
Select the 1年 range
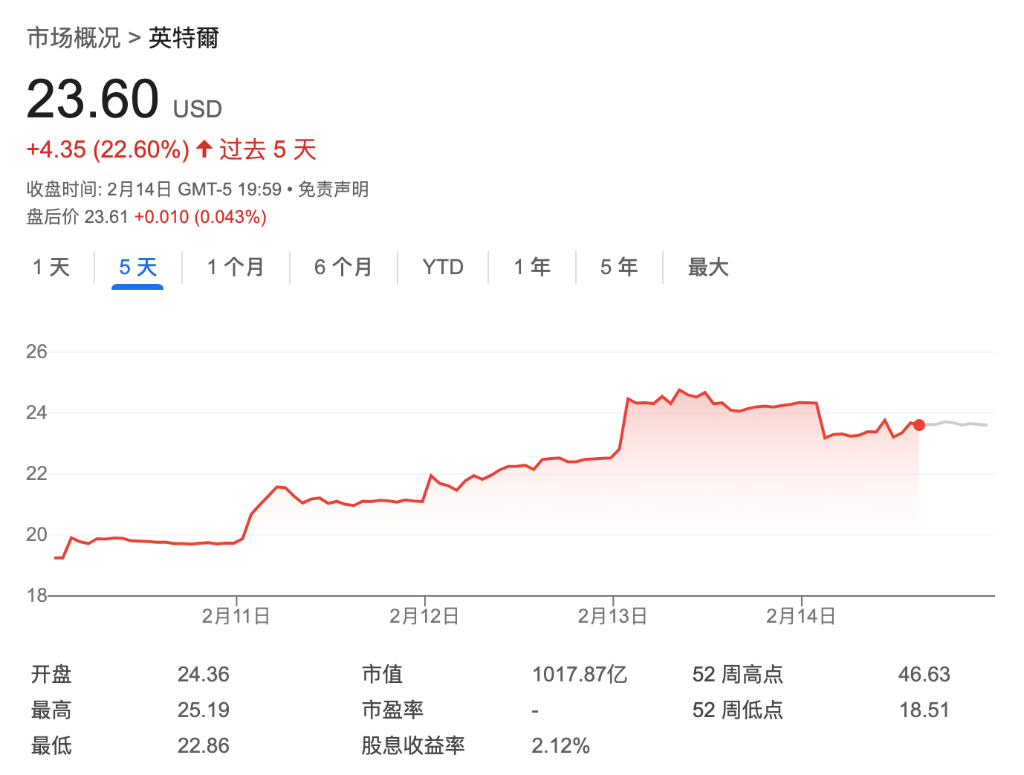[531, 267]
